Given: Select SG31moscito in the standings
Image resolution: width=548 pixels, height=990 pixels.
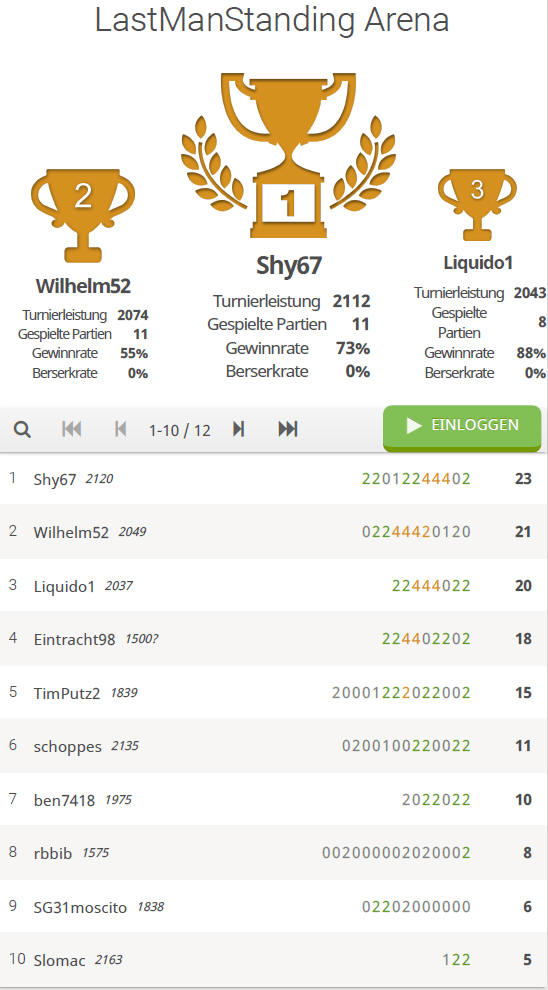Looking at the screenshot, I should pos(274,907).
